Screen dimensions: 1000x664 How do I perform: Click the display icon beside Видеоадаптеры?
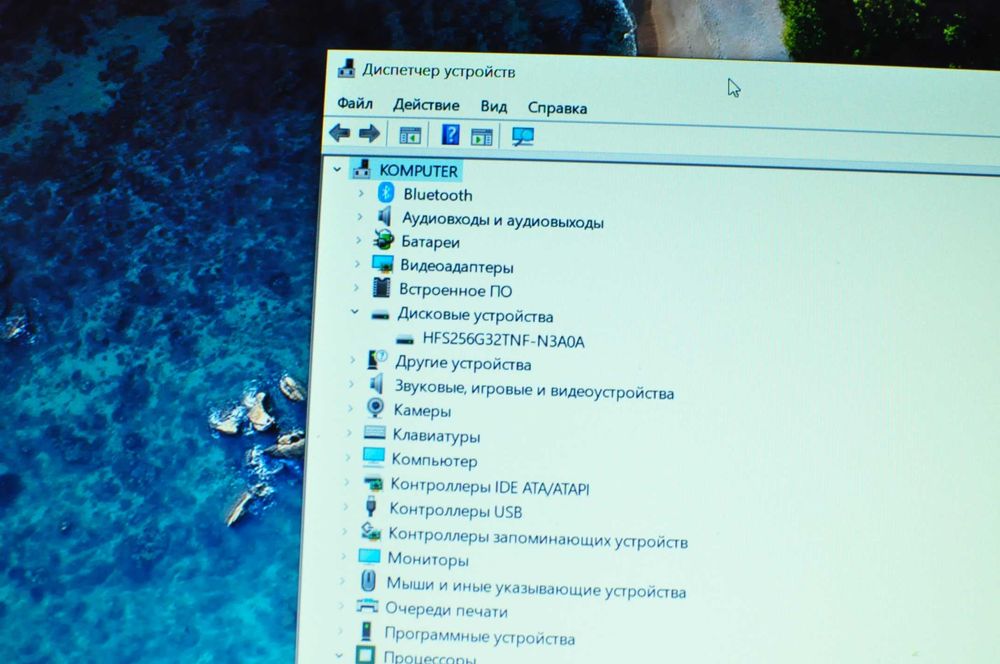pos(383,264)
